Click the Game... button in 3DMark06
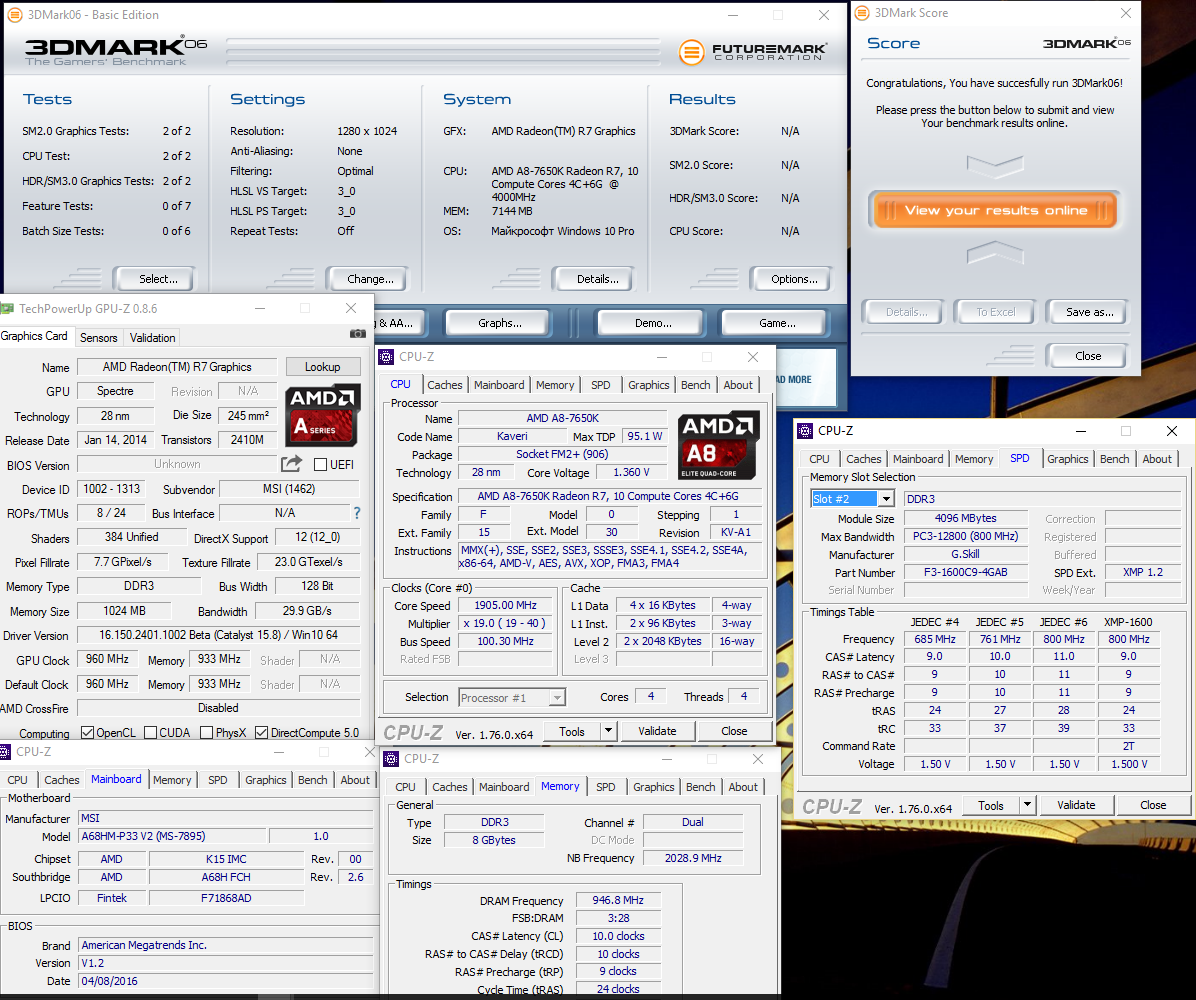 pos(776,323)
